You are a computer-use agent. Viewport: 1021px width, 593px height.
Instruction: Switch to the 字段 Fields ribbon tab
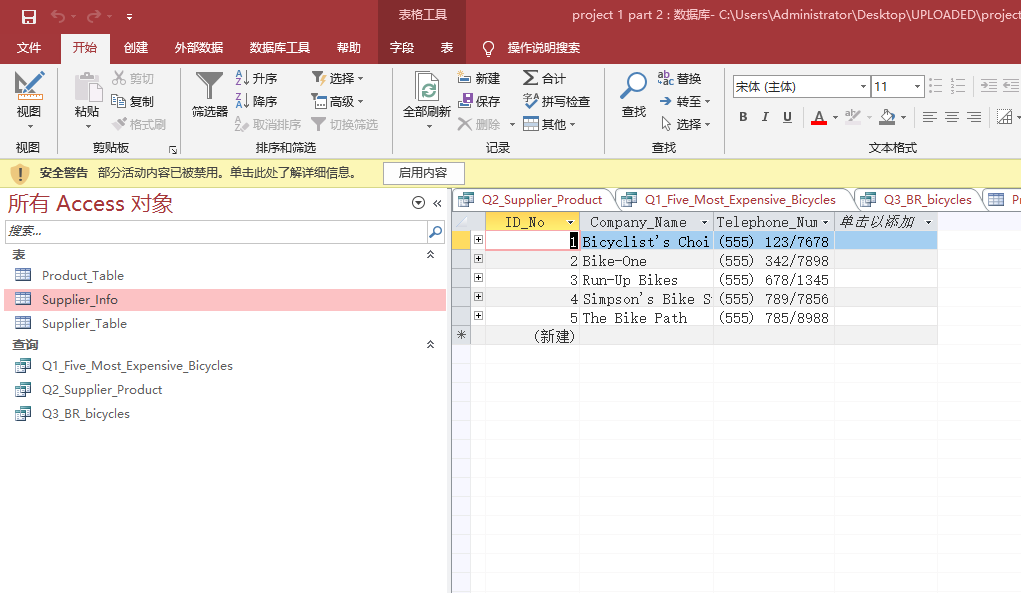402,48
